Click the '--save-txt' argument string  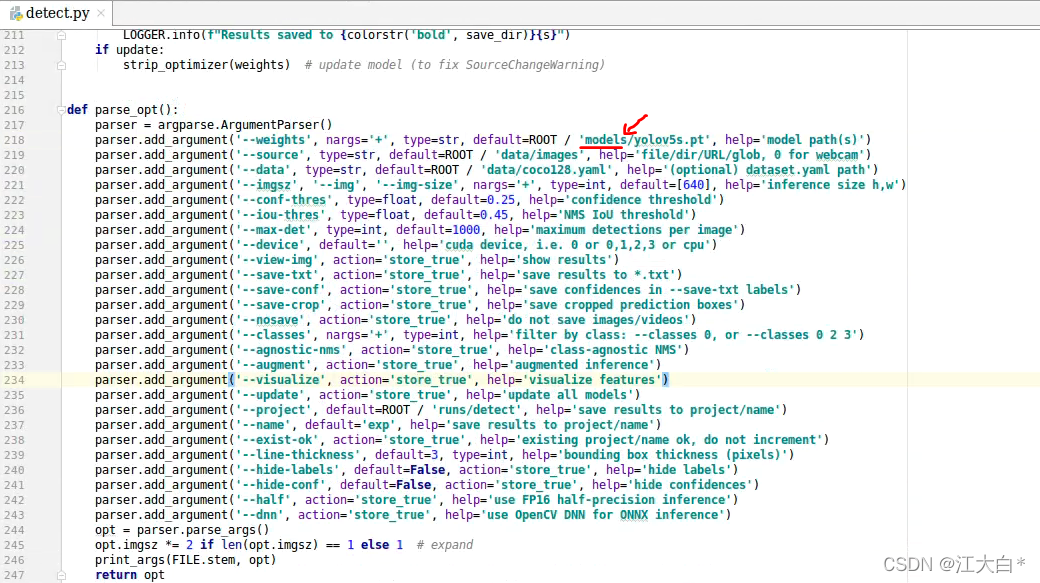[x=277, y=275]
